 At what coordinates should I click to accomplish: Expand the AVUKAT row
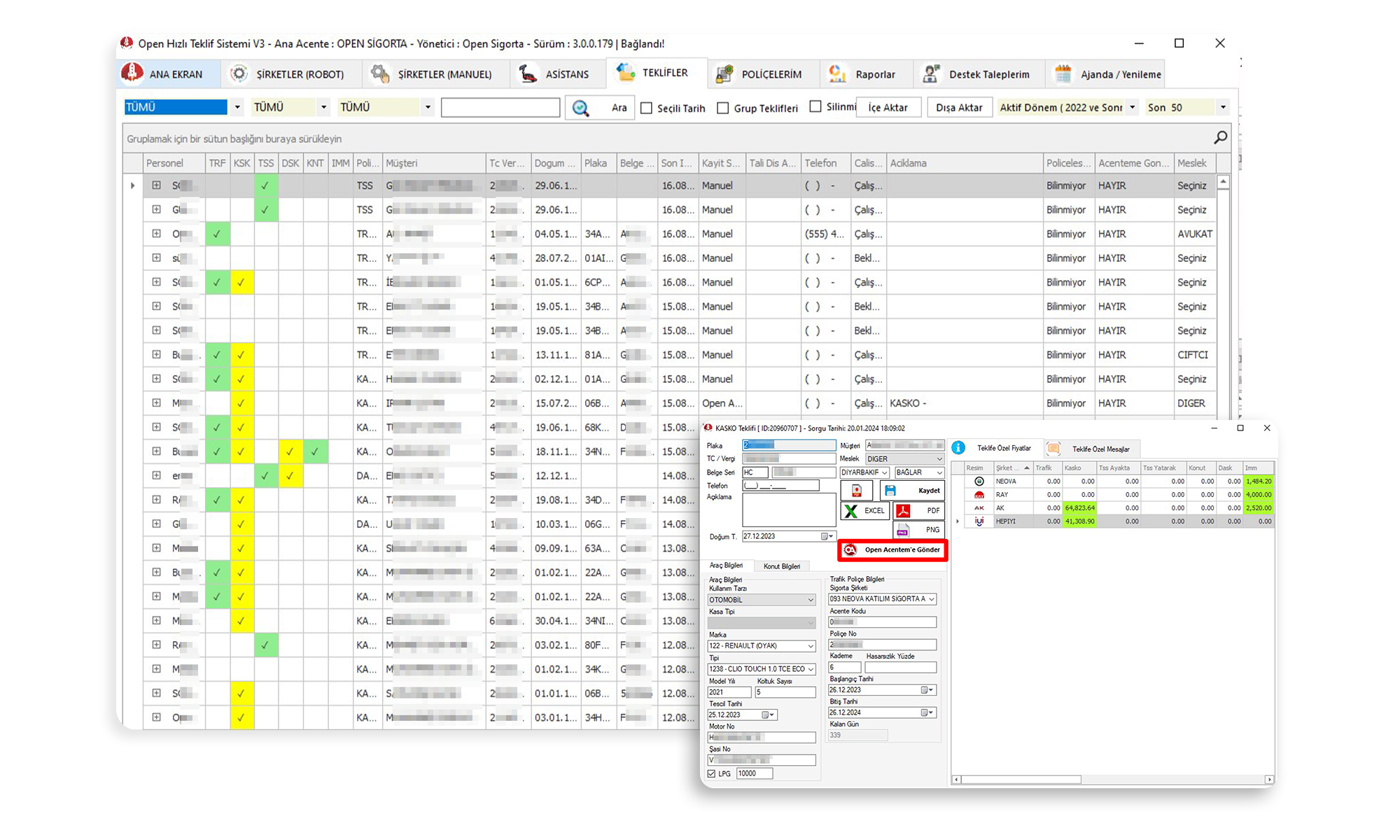(156, 234)
